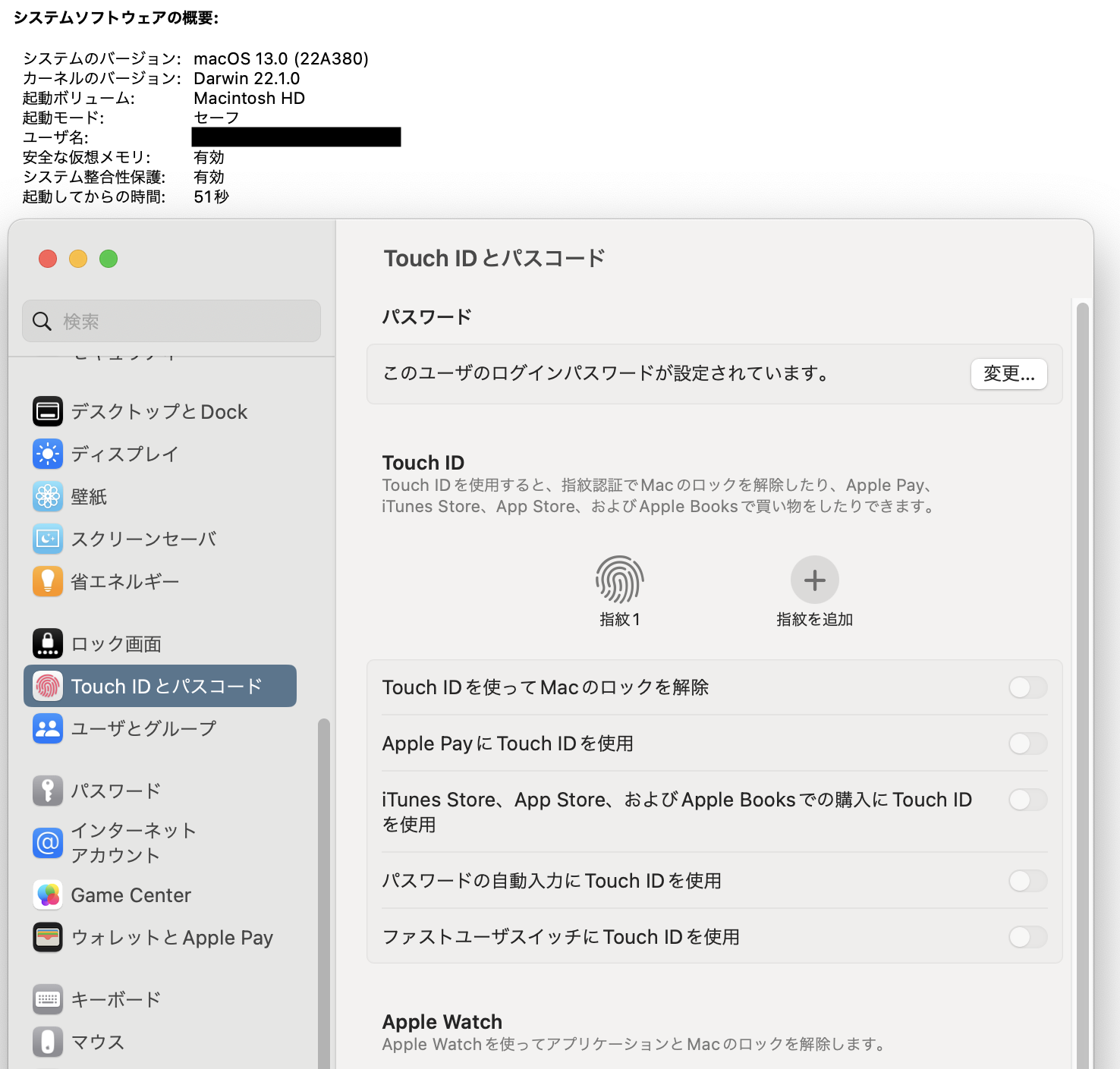Select the 指紋1 fingerprint icon
Screen dimensions: 1120x1069
coord(620,580)
